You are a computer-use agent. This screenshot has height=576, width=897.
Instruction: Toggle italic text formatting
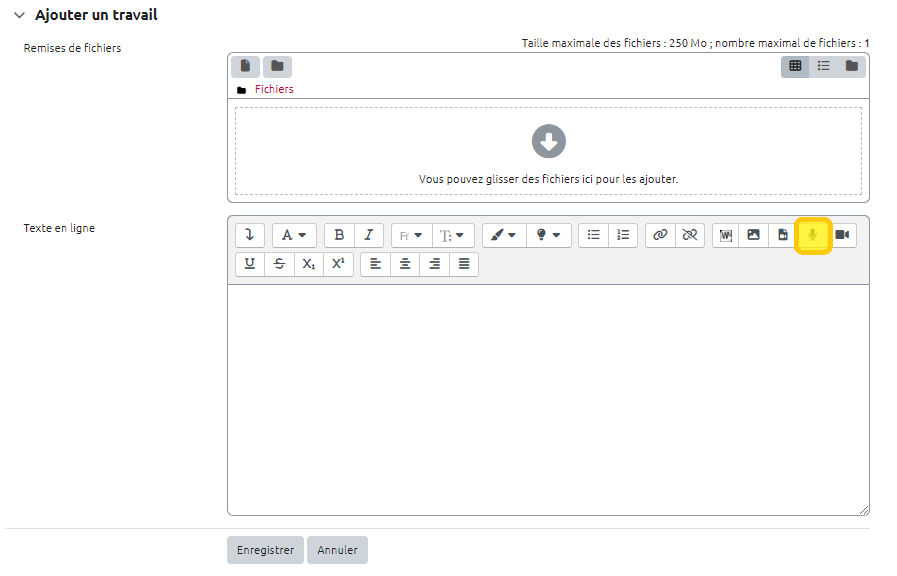pos(368,235)
